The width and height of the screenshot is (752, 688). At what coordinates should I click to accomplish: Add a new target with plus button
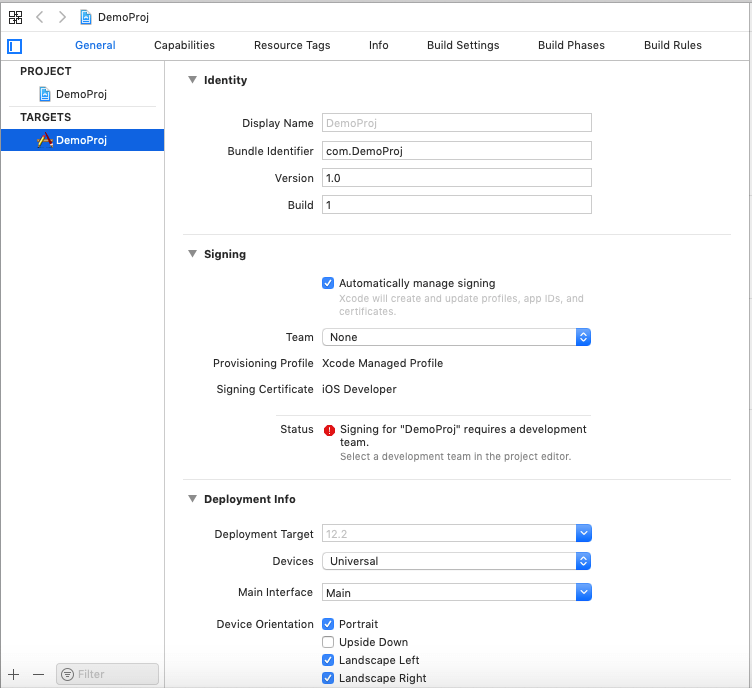[x=13, y=675]
